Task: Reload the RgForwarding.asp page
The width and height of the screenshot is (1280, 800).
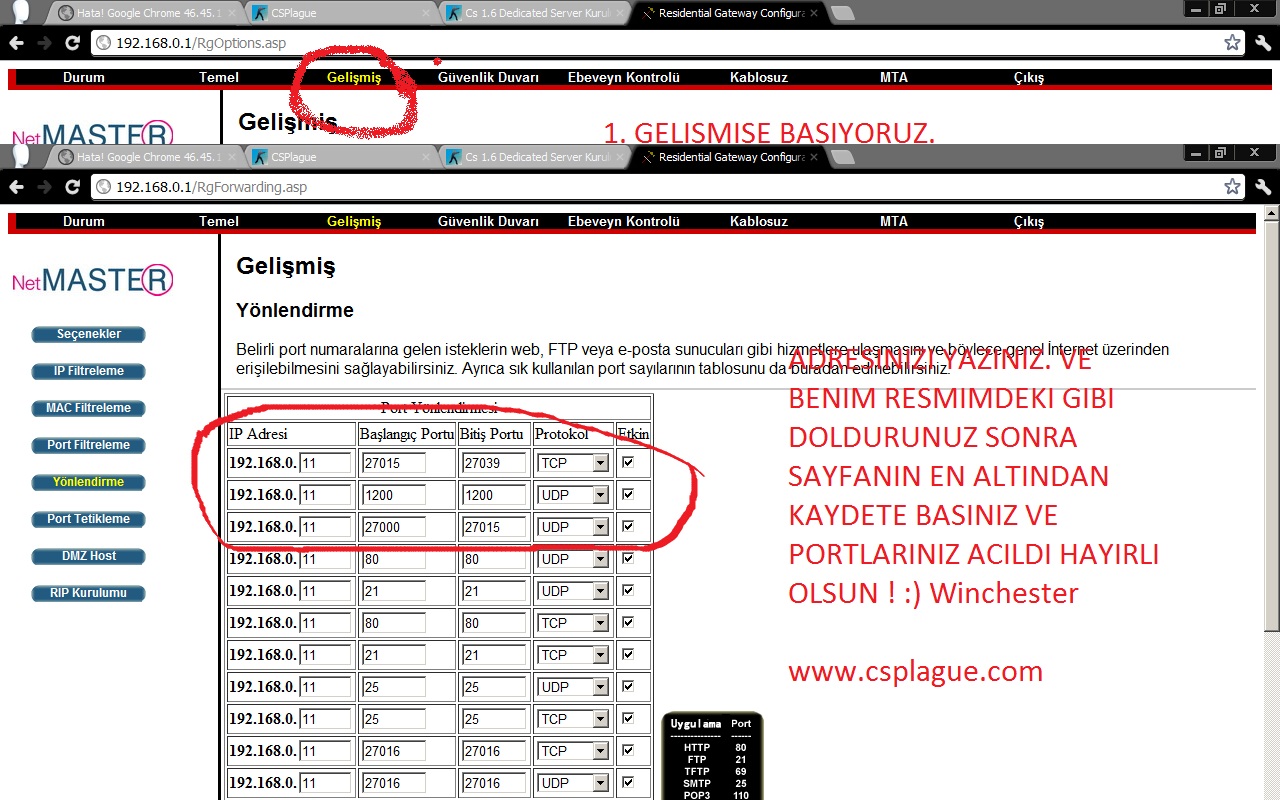Action: coord(72,187)
